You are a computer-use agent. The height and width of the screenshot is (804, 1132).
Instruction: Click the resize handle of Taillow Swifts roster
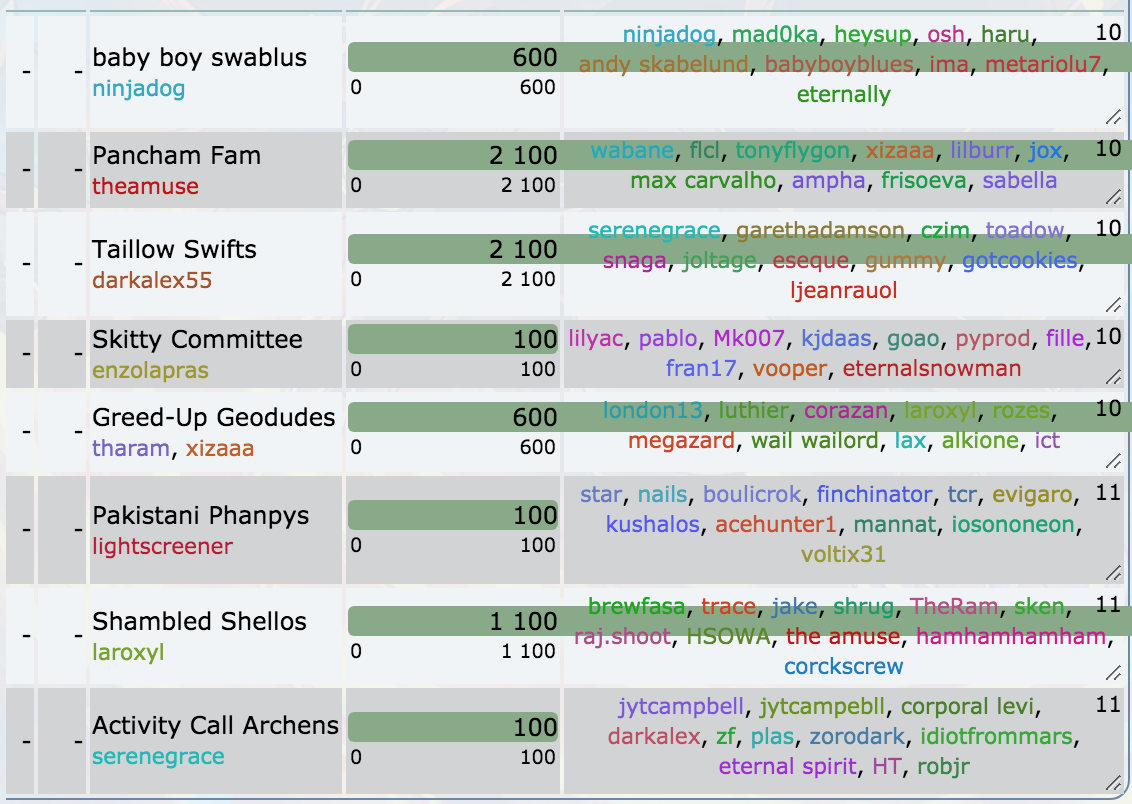point(1113,305)
